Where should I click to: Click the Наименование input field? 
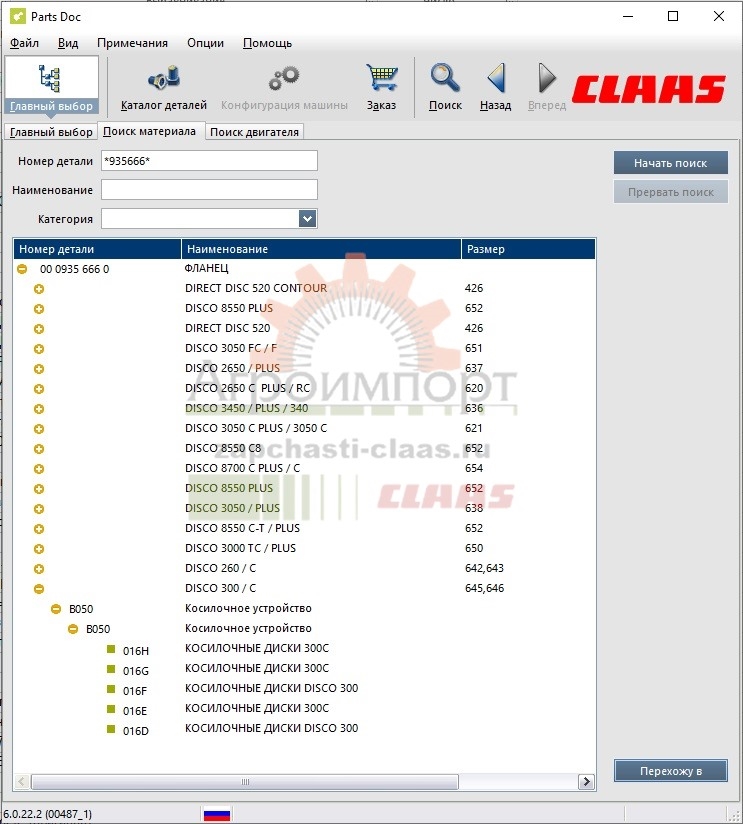(209, 190)
